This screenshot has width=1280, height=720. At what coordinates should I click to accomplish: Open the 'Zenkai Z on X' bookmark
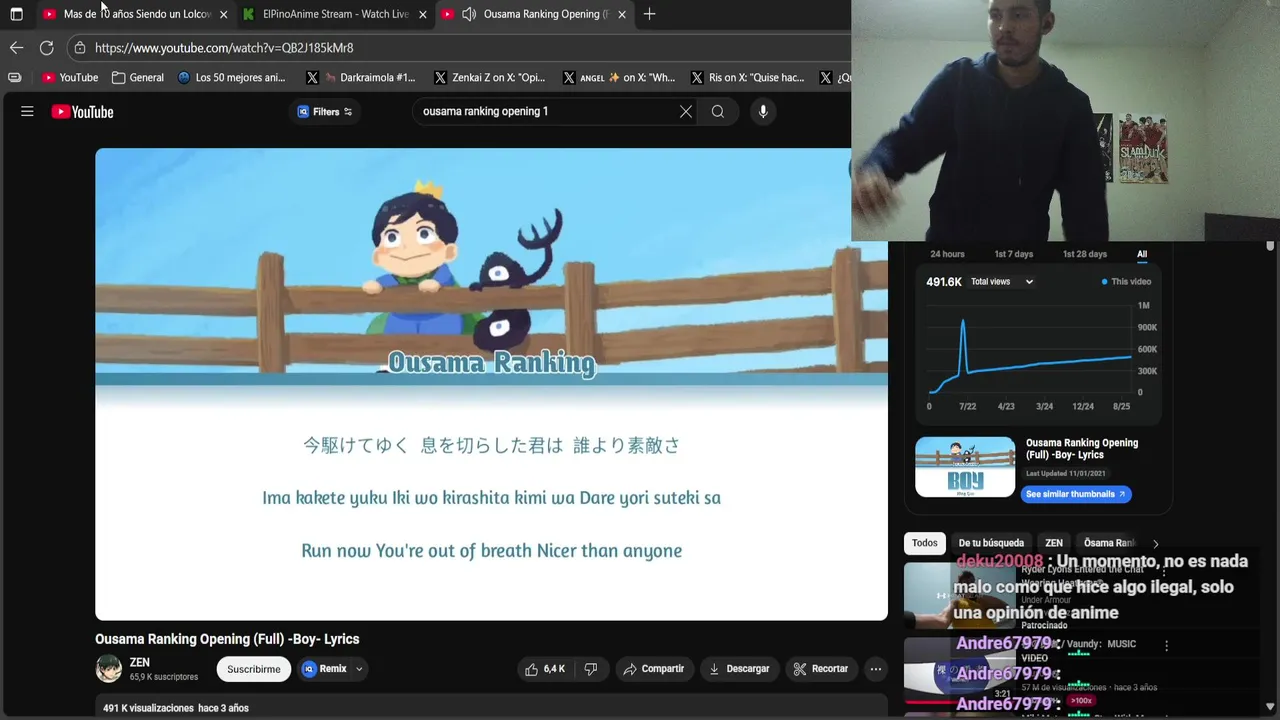(x=490, y=77)
